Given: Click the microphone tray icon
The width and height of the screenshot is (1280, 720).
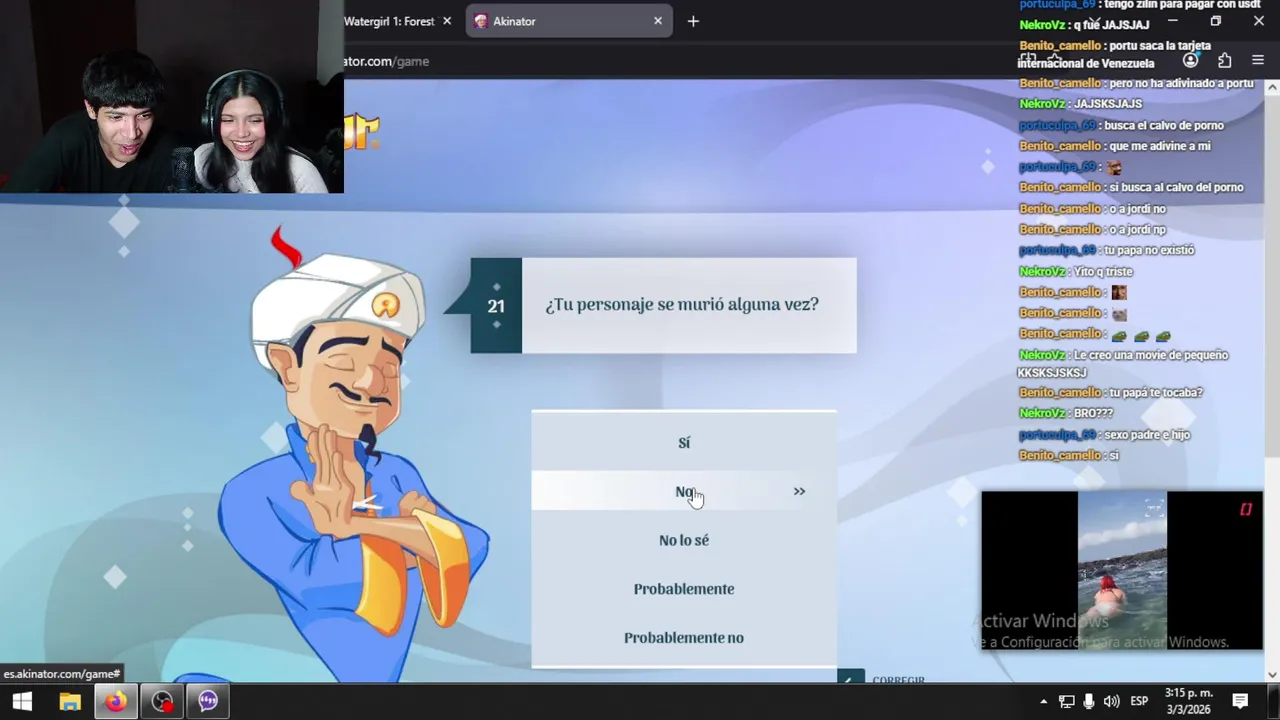Looking at the screenshot, I should coord(1088,702).
